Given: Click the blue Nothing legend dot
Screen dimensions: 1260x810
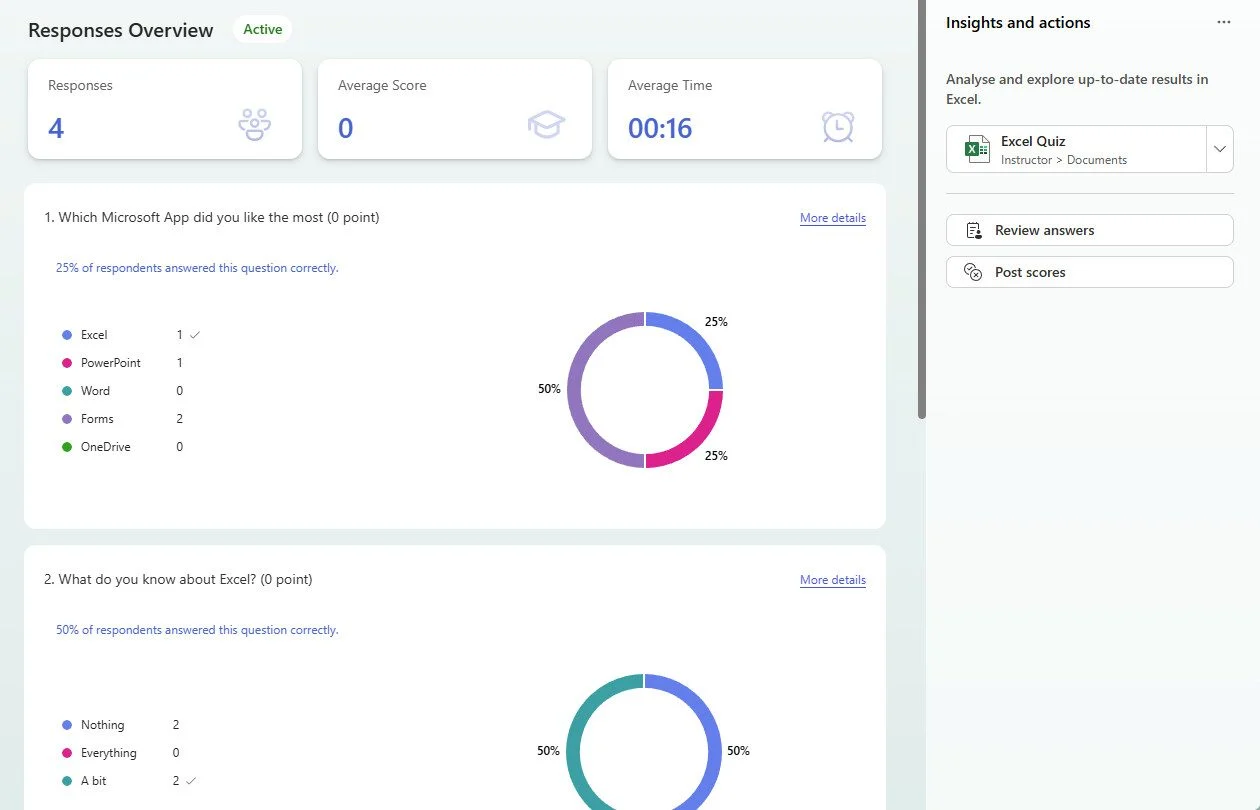Looking at the screenshot, I should coord(67,725).
